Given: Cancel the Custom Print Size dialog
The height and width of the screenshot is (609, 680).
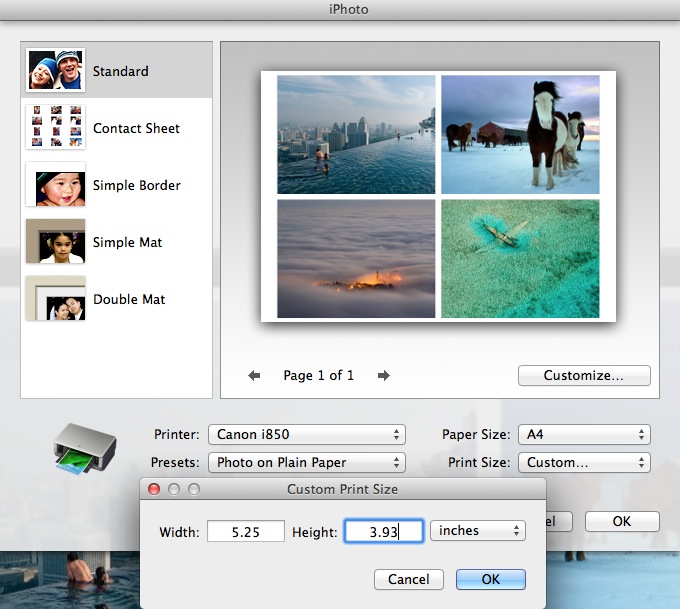Looking at the screenshot, I should (x=409, y=579).
